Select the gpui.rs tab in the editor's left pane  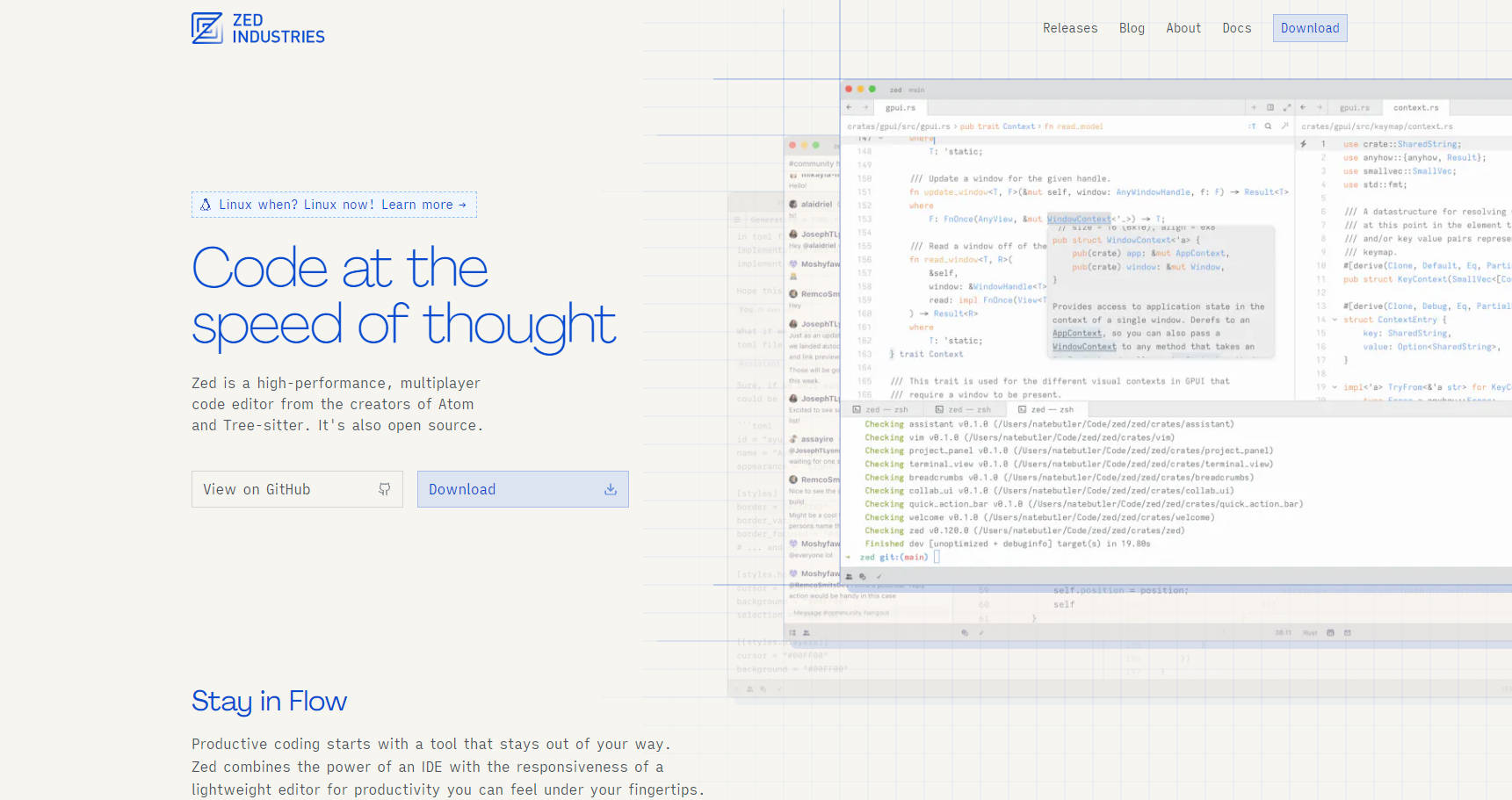901,108
